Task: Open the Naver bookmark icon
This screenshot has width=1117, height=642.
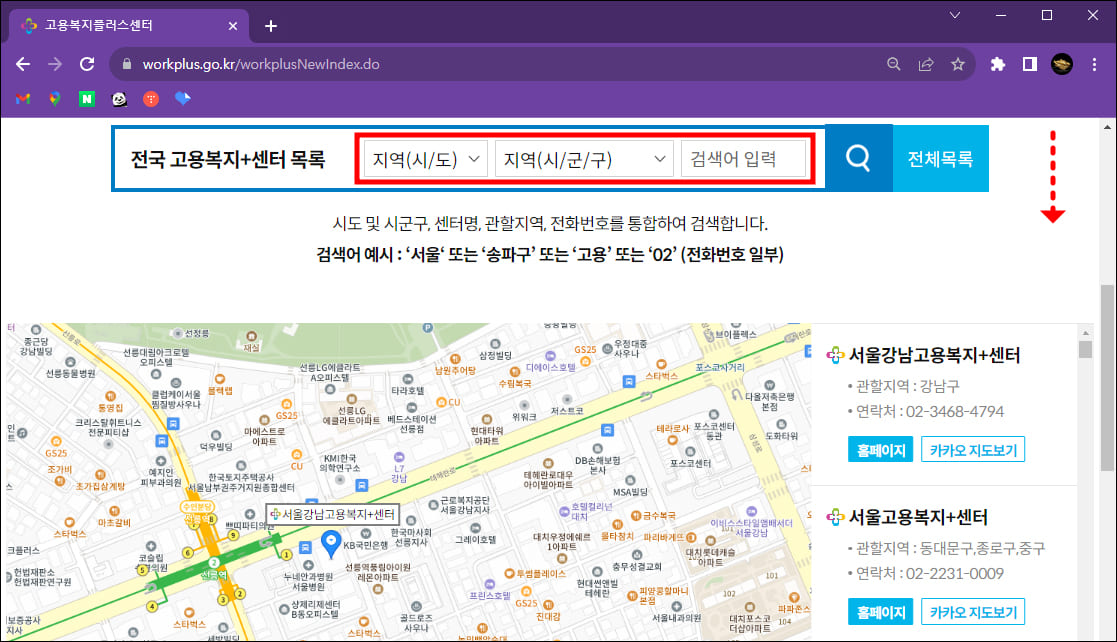Action: [86, 99]
